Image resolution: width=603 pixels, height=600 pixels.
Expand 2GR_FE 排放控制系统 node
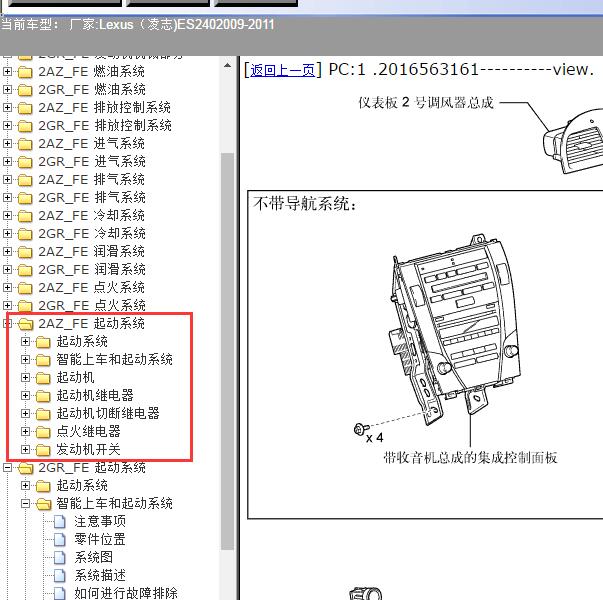tap(7, 126)
